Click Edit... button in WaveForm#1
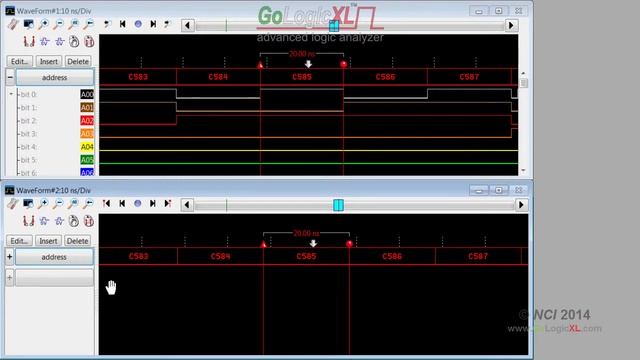 (20, 62)
